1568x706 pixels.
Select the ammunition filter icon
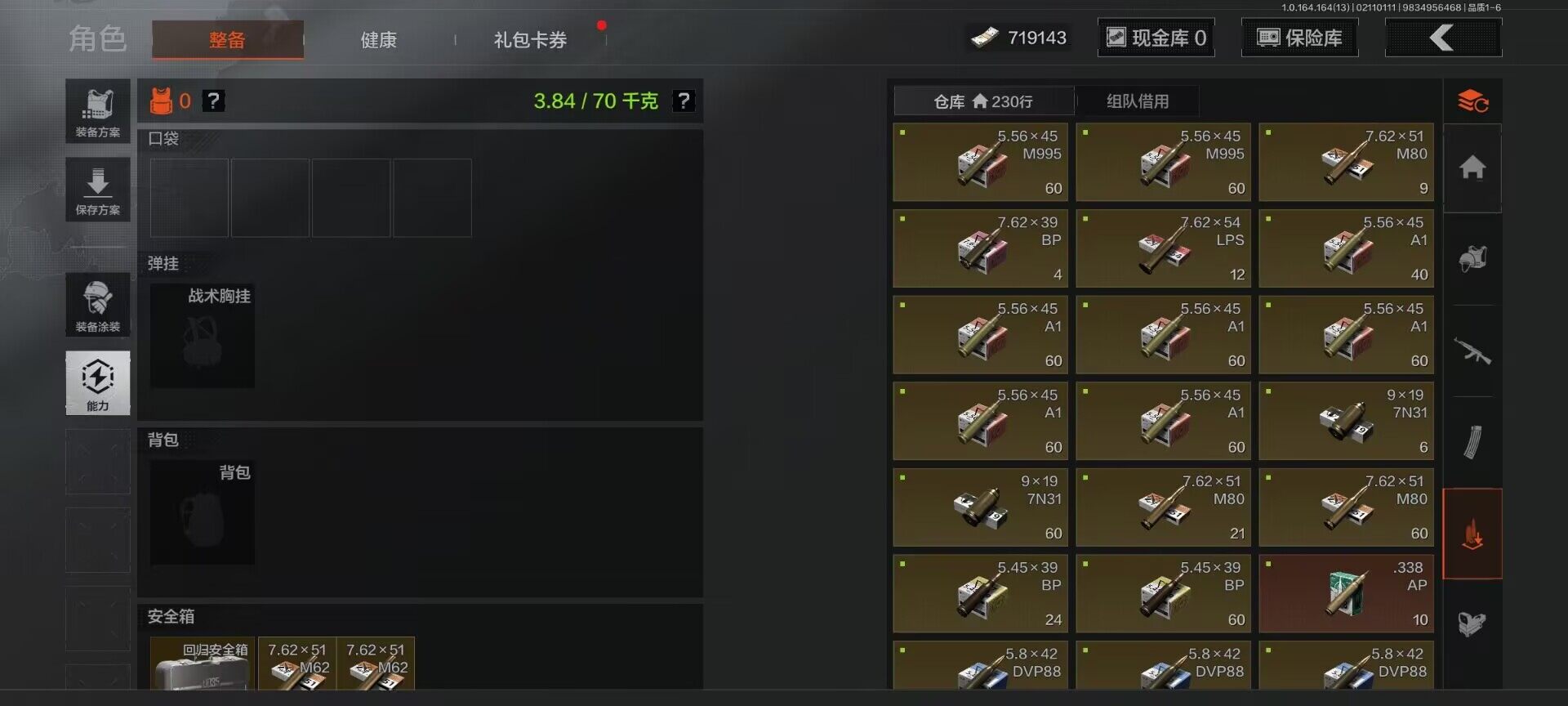click(1472, 534)
